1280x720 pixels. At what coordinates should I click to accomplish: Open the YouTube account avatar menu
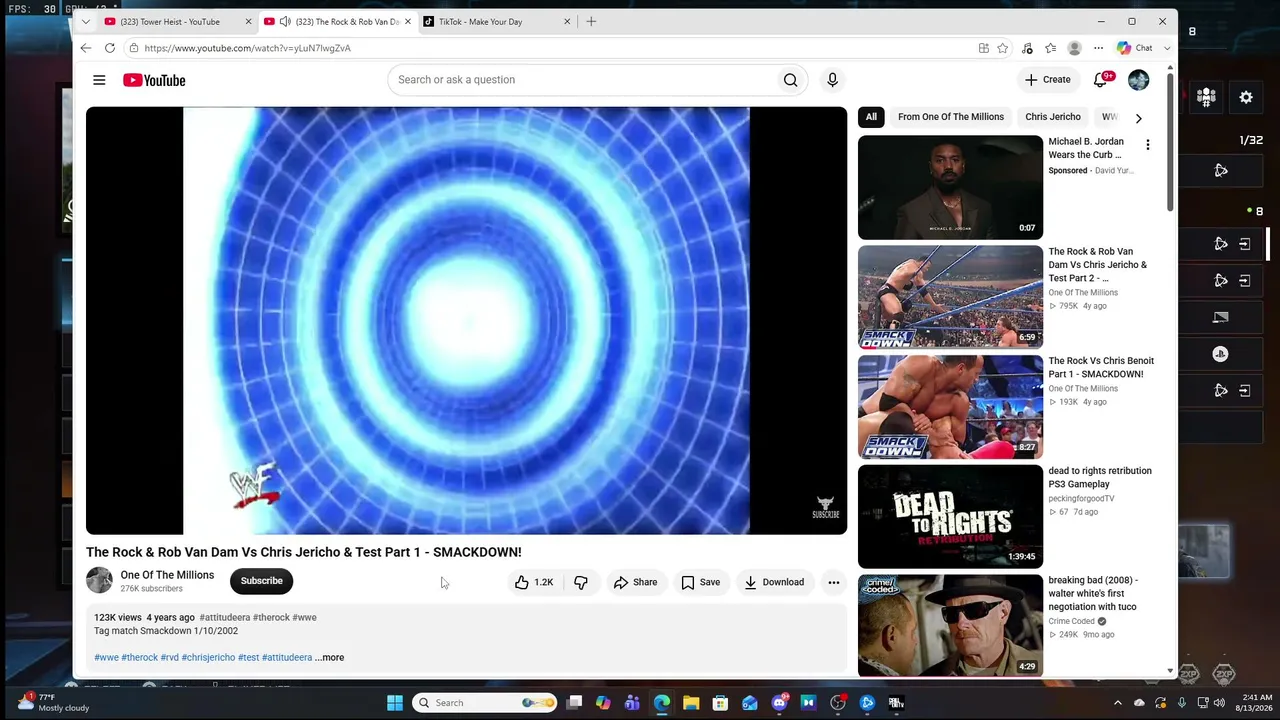(1138, 80)
